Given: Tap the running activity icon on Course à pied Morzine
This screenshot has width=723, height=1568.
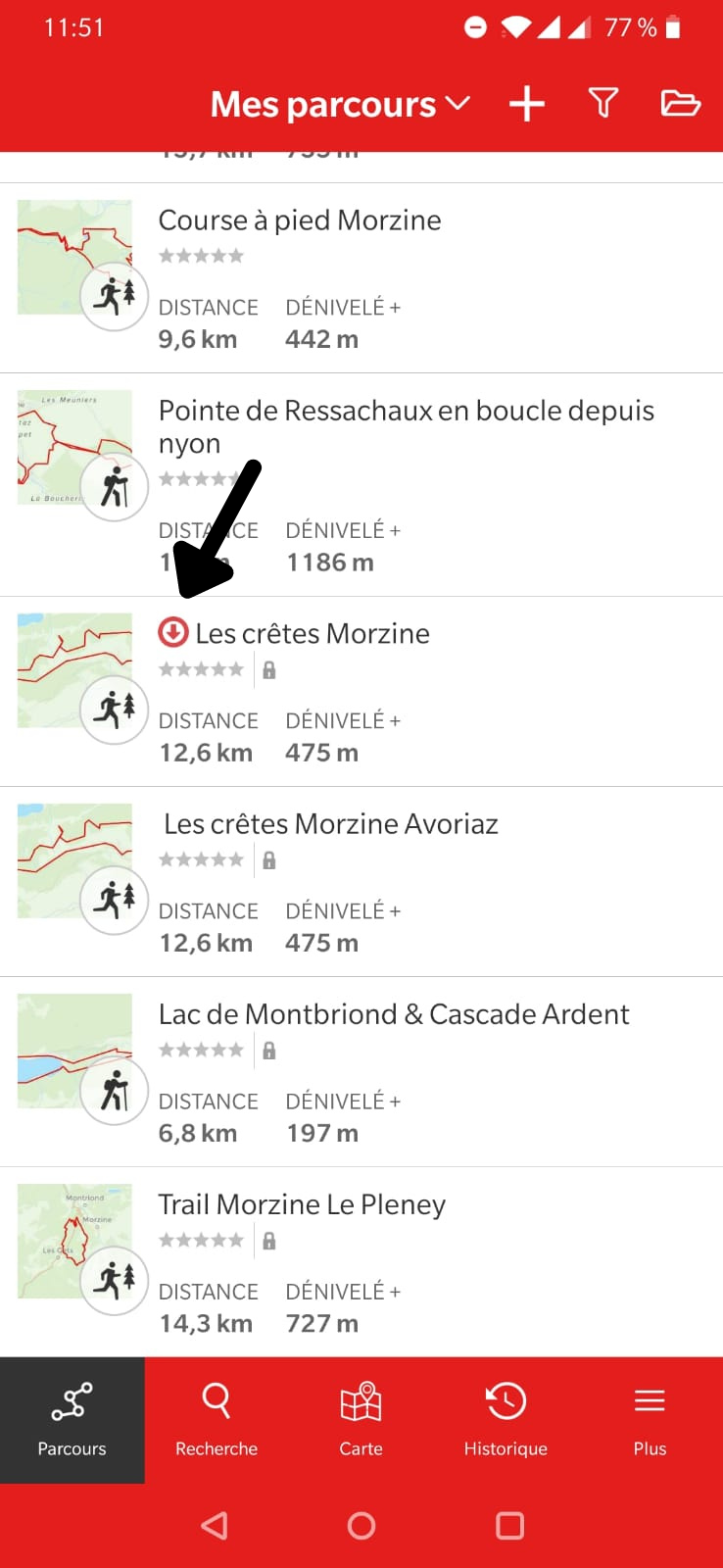Looking at the screenshot, I should [x=114, y=296].
